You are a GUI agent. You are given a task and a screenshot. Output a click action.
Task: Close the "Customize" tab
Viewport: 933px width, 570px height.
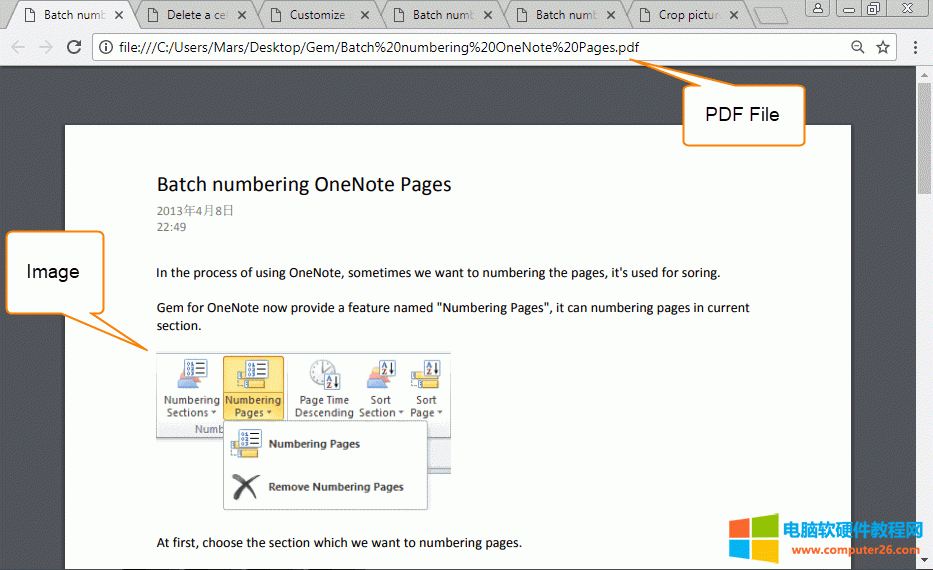click(x=364, y=15)
